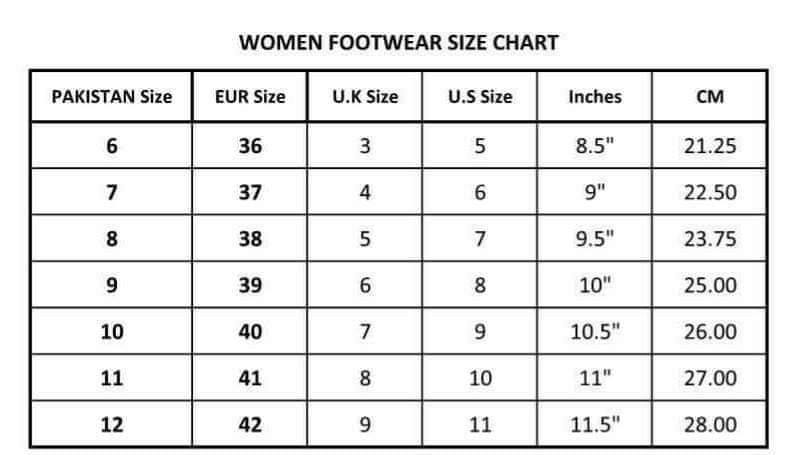Select the 11.5" inches value
Screen dimensions: 797x455
[595, 424]
